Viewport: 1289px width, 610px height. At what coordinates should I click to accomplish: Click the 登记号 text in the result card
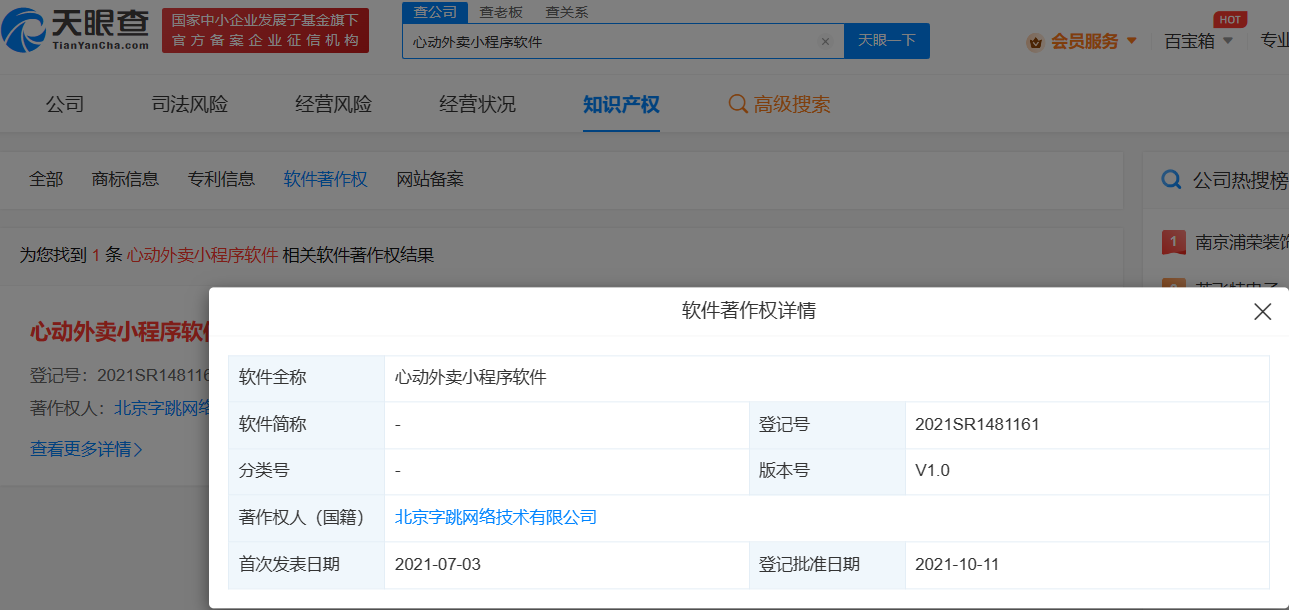120,375
